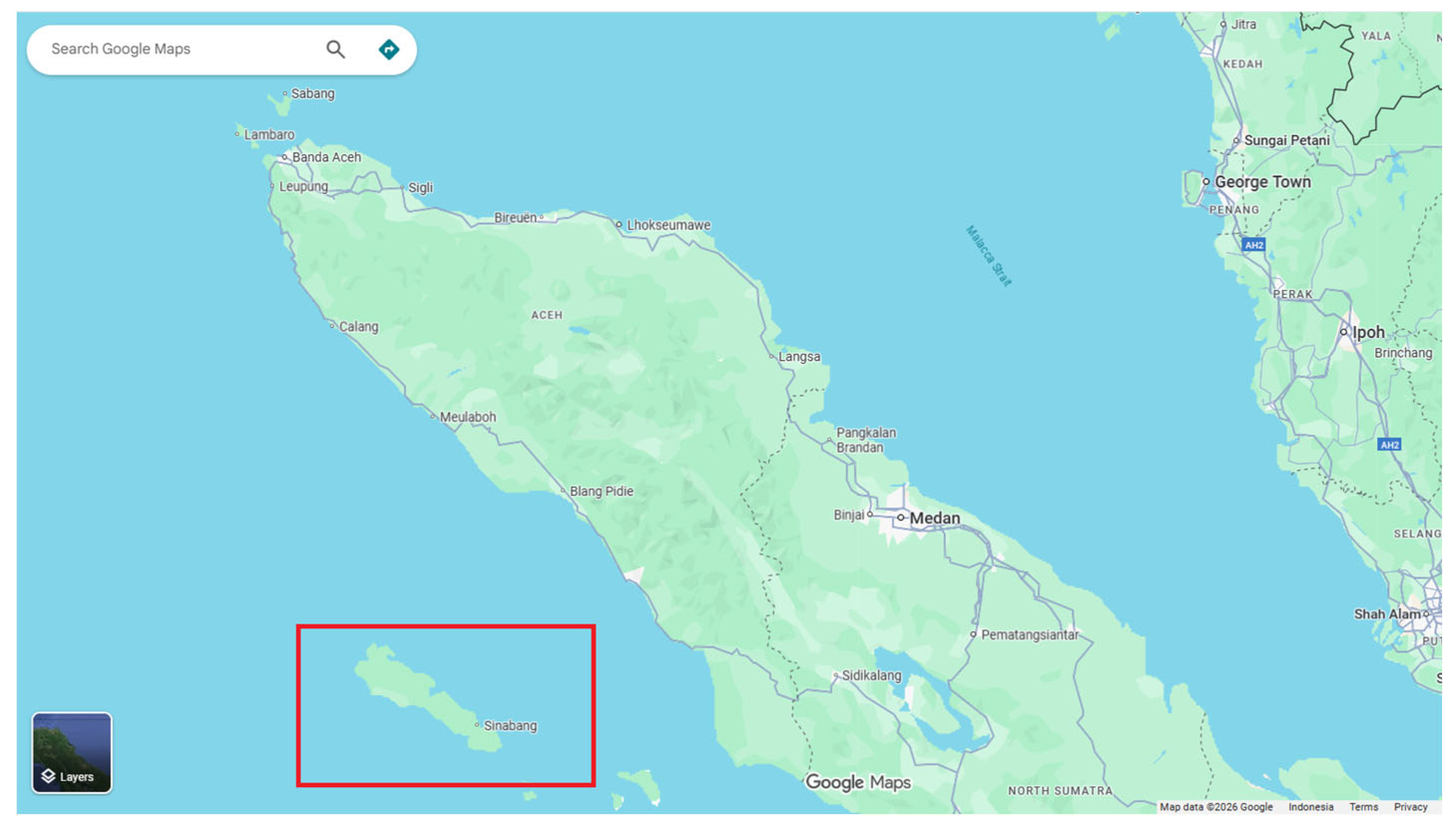
Task: Click the Terms link
Action: (1363, 807)
